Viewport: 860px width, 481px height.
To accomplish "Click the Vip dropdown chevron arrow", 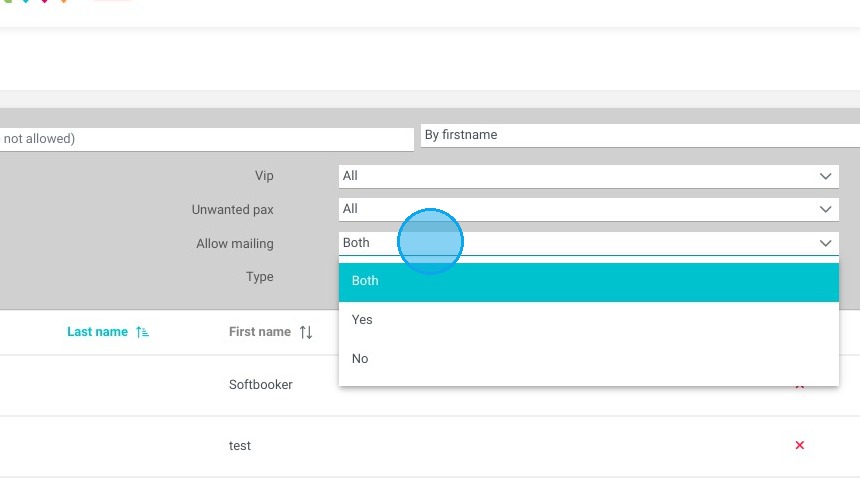I will (825, 177).
